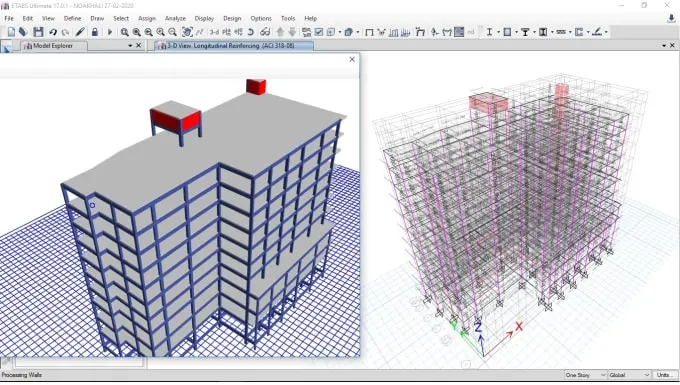The image size is (680, 385).
Task: Click the download arrow icon at top right
Action: coord(671,19)
